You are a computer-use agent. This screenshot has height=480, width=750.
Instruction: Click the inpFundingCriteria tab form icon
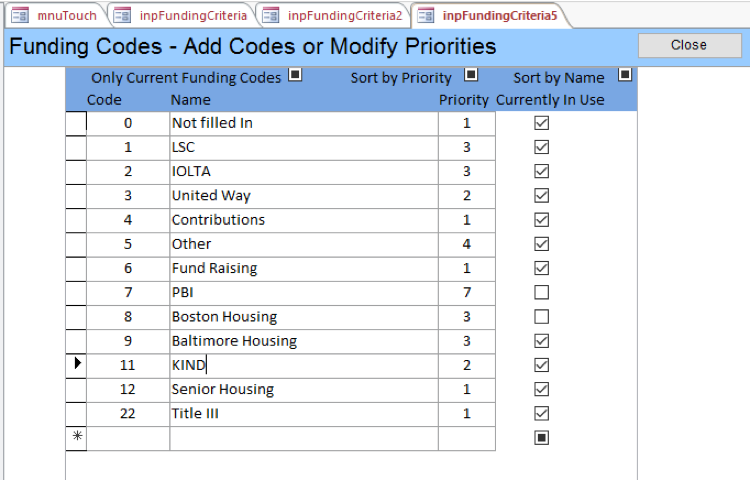pyautogui.click(x=123, y=15)
